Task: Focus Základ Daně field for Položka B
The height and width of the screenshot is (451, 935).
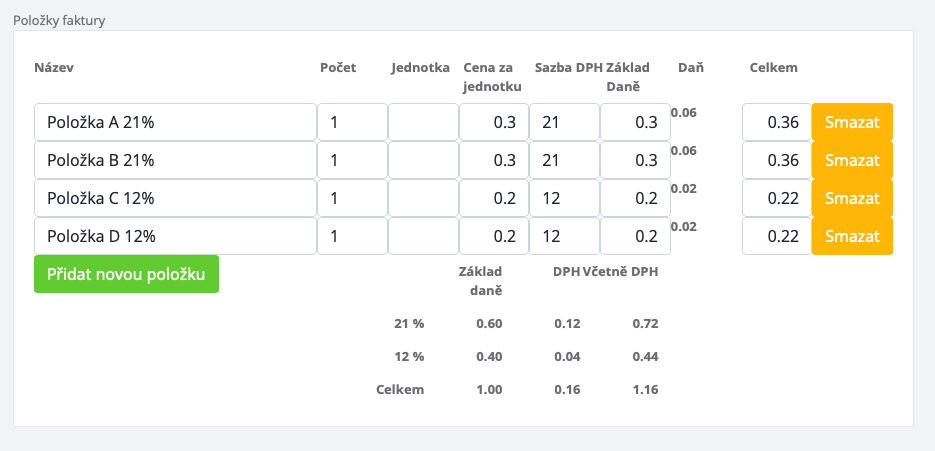Action: point(635,160)
